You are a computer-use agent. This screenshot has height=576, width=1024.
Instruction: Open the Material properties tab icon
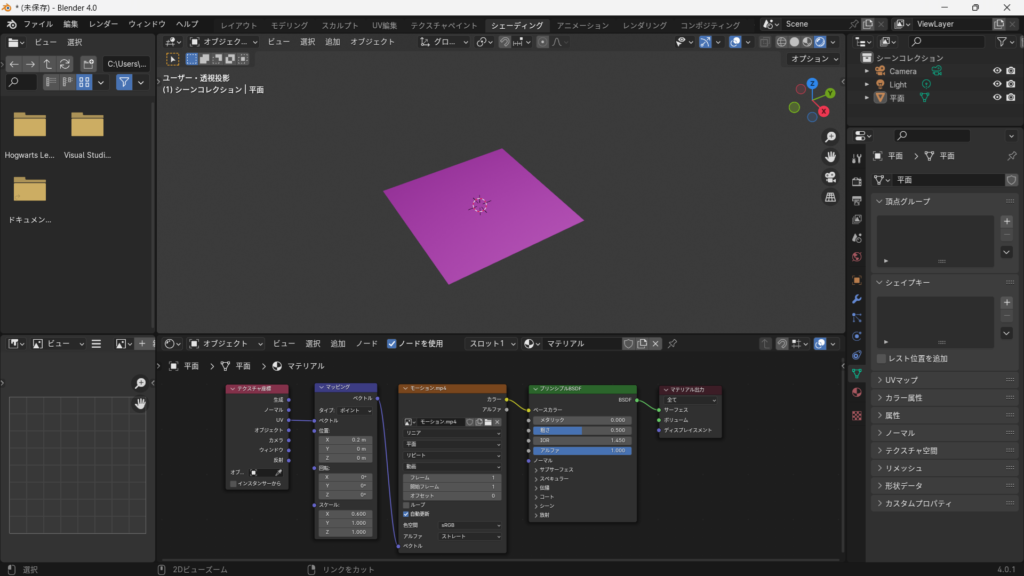tap(856, 392)
